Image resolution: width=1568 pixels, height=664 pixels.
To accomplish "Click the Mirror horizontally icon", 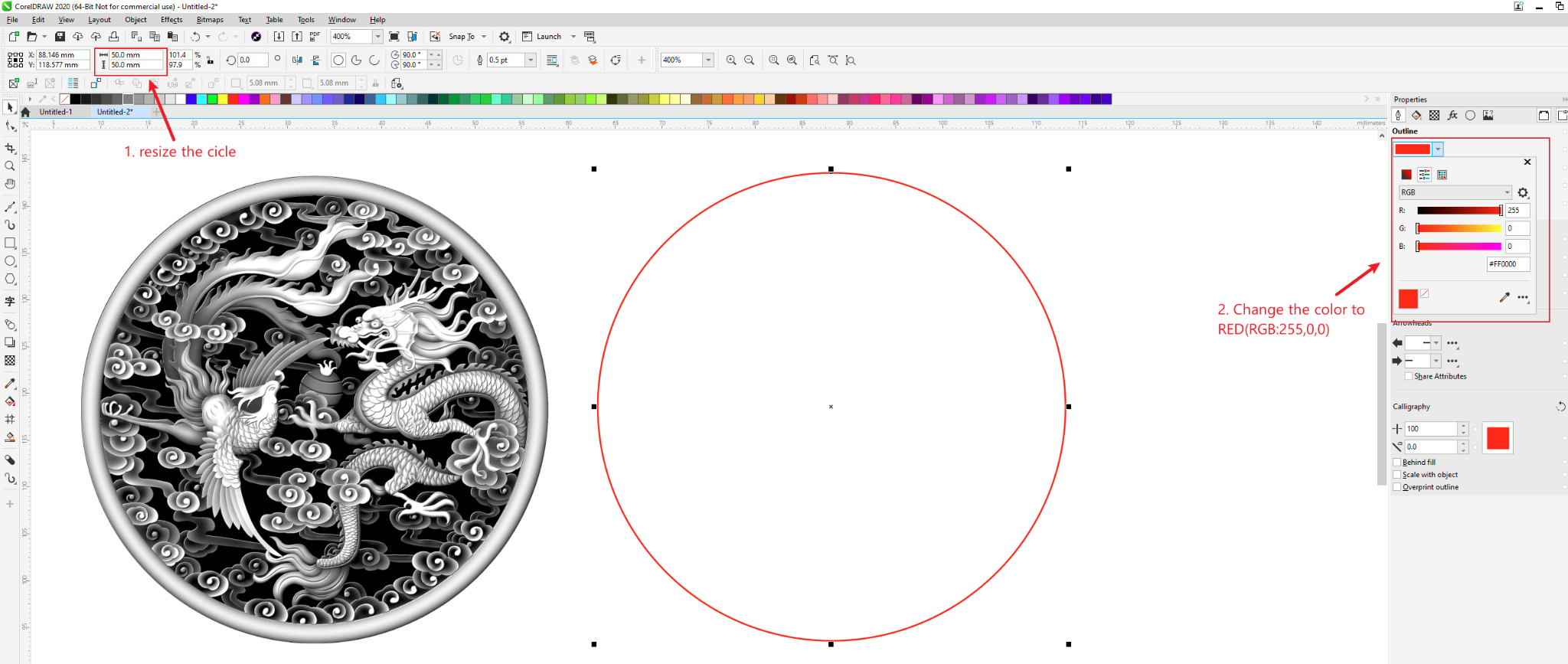I will [x=297, y=60].
